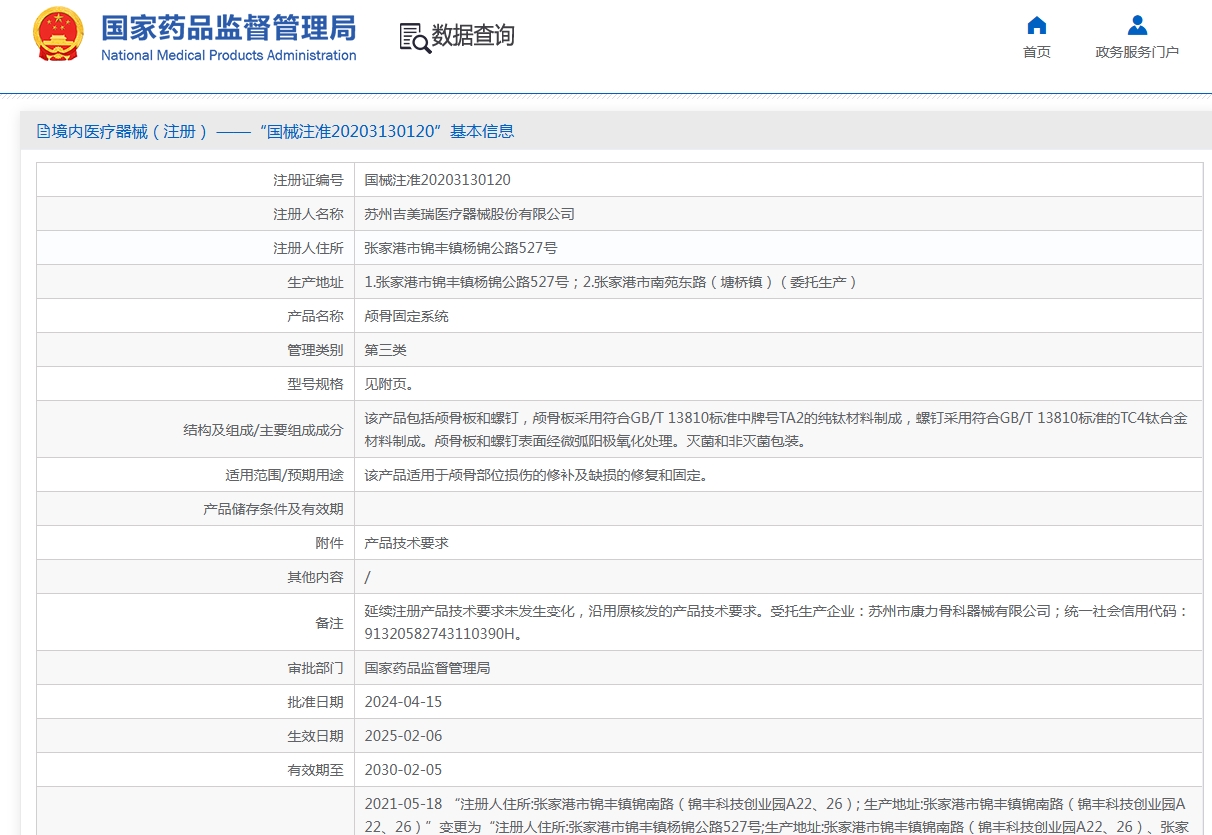Select remark text starting 延续注册产品技术要求
The width and height of the screenshot is (1212, 835).
pos(776,622)
